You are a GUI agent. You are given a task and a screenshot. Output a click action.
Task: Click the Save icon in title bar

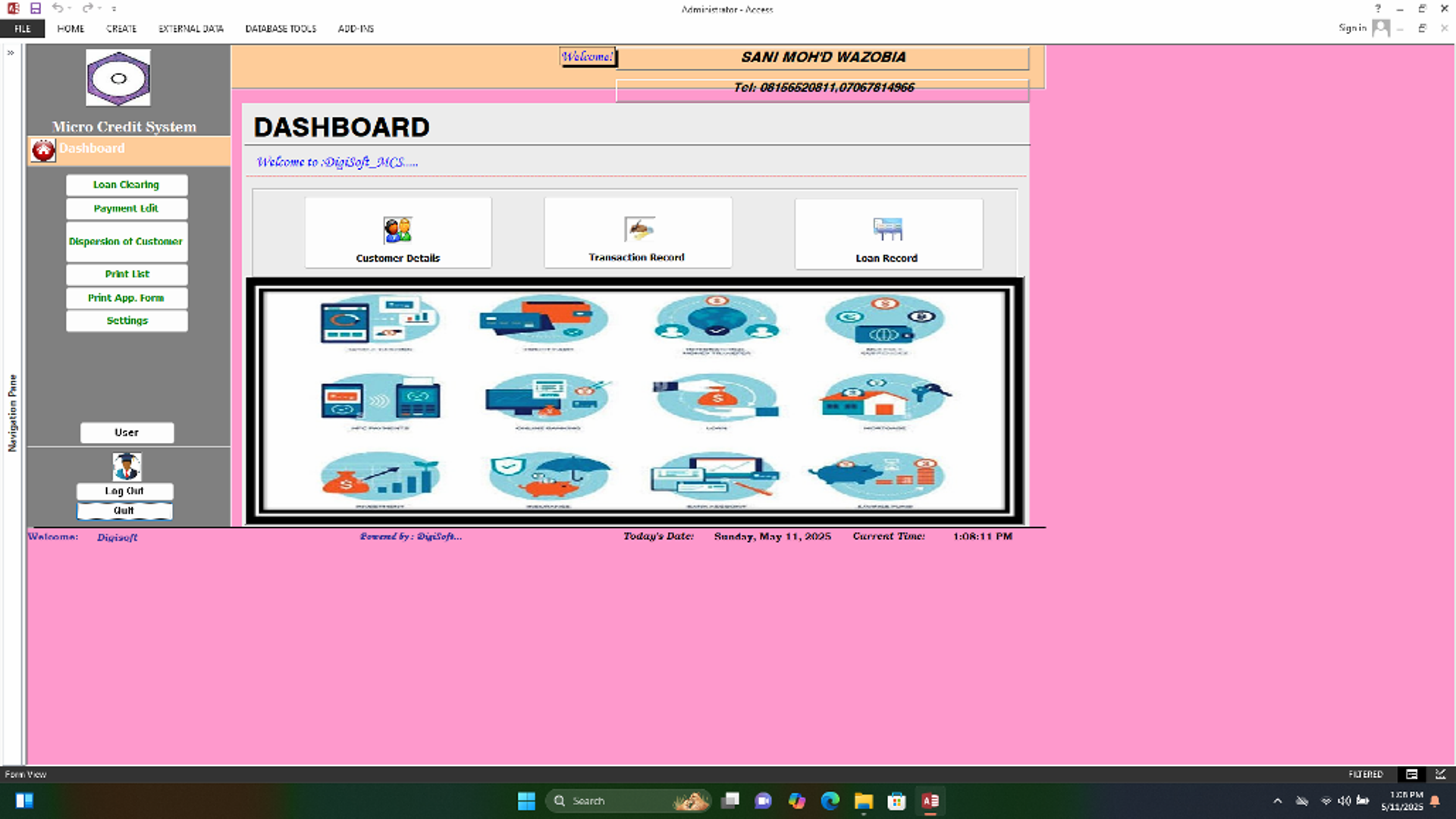[x=36, y=8]
